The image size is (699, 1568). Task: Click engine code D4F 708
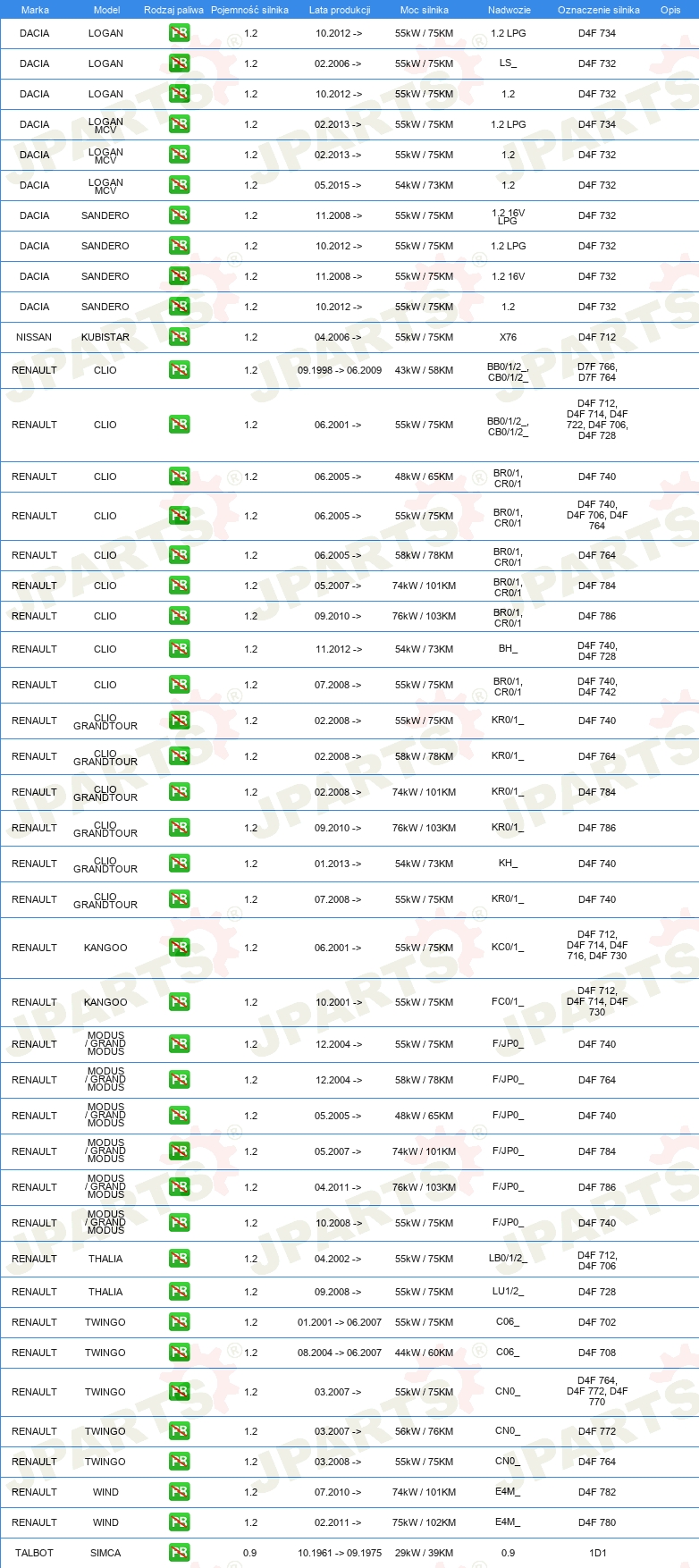click(597, 1353)
